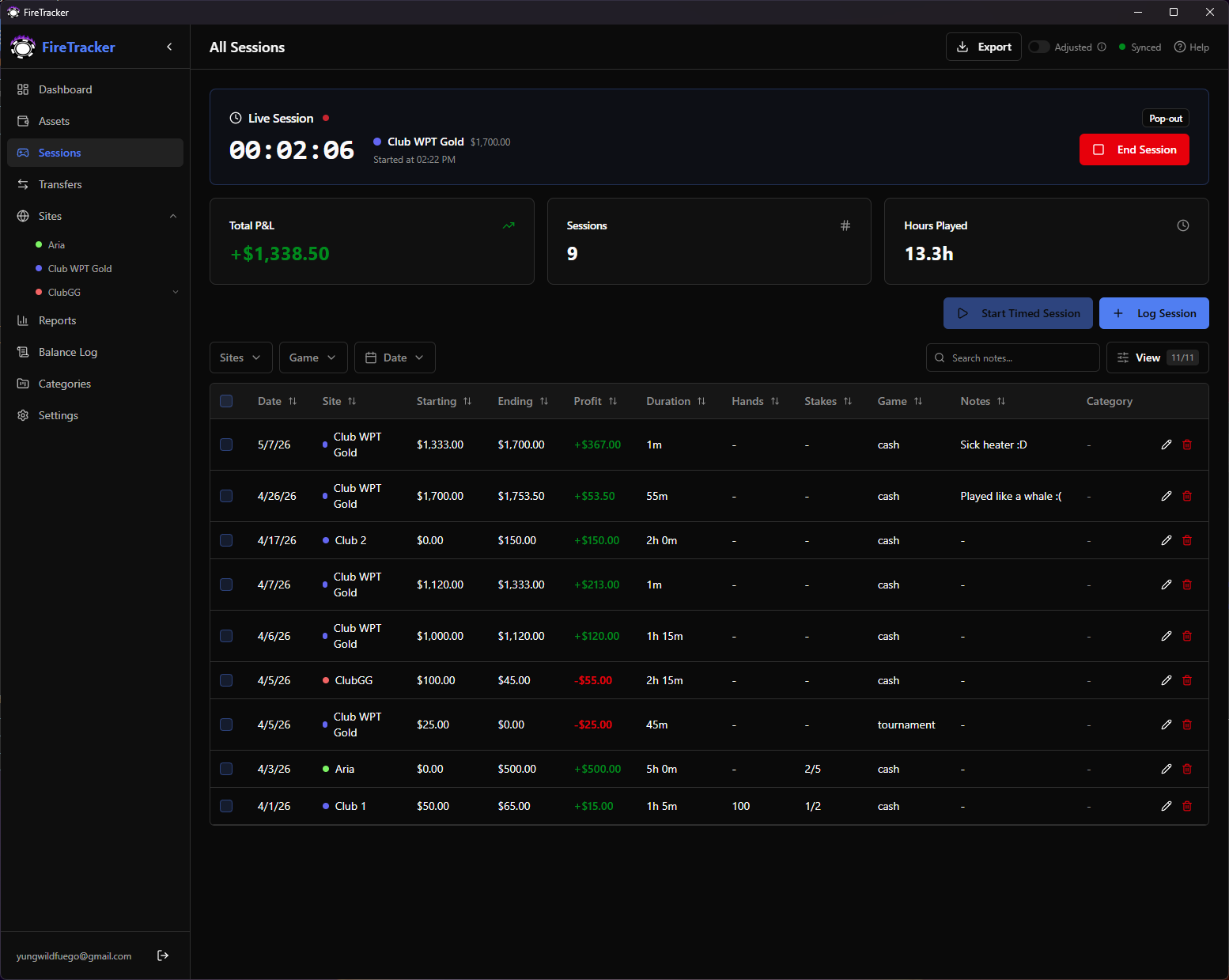
Task: Delete the 4/26/26 session with trash icon
Action: point(1187,496)
